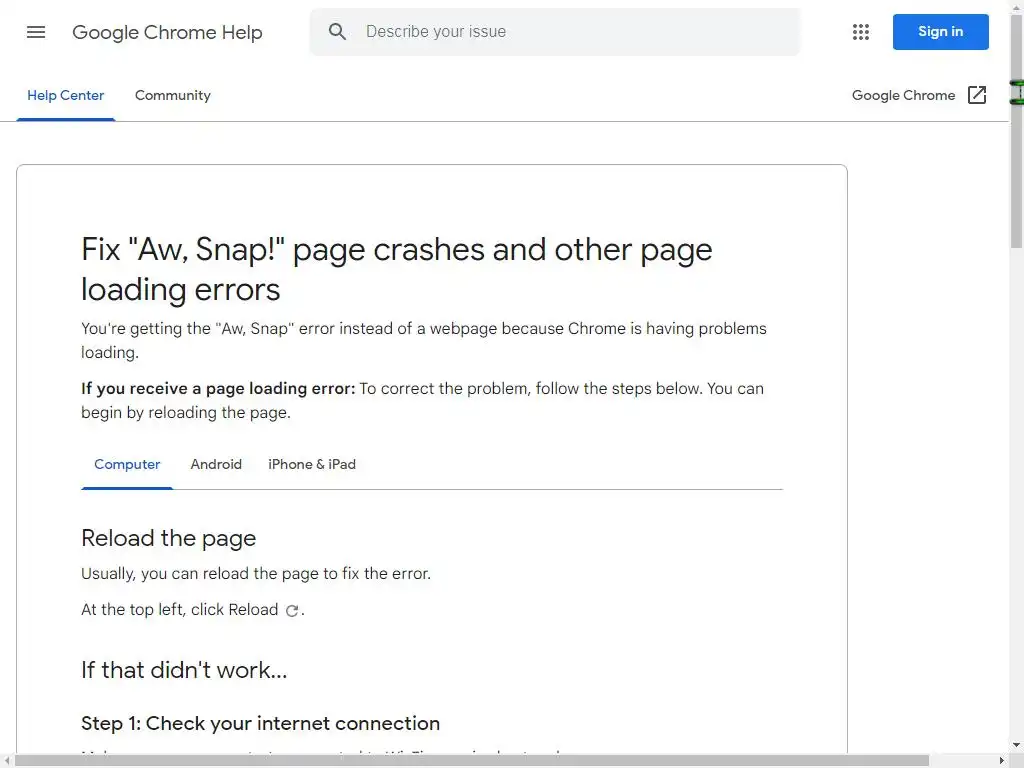Click the vertical scrollbar up arrow
The width and height of the screenshot is (1024, 768).
pos(1016,7)
